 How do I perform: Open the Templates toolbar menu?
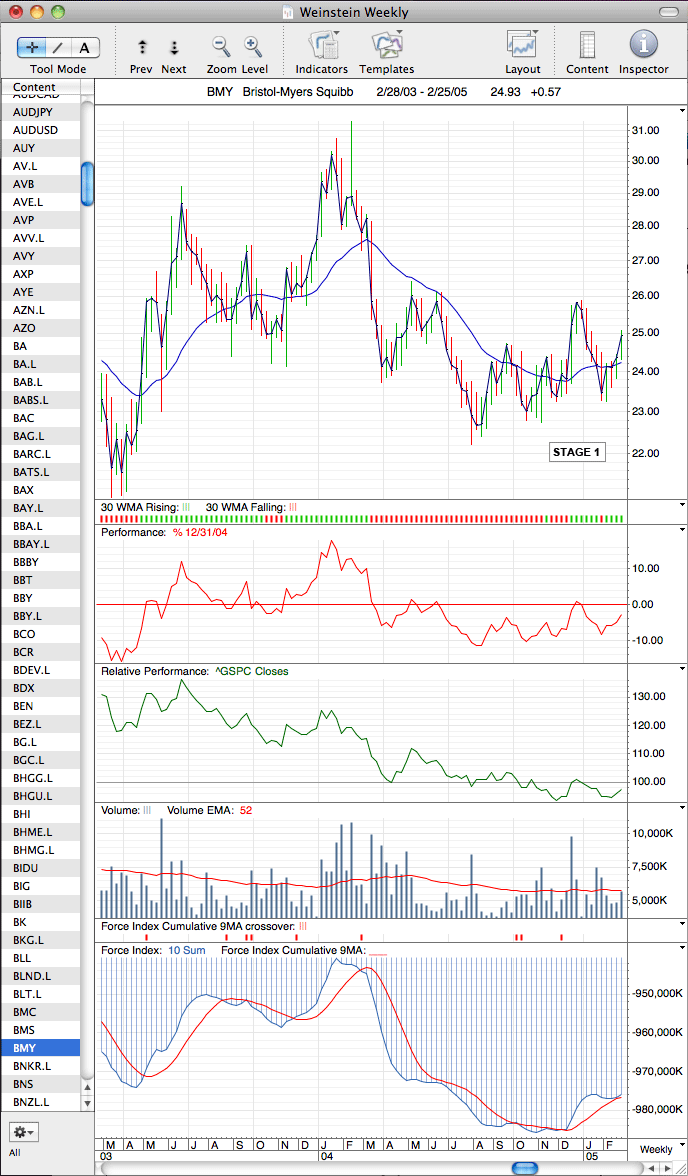[387, 45]
